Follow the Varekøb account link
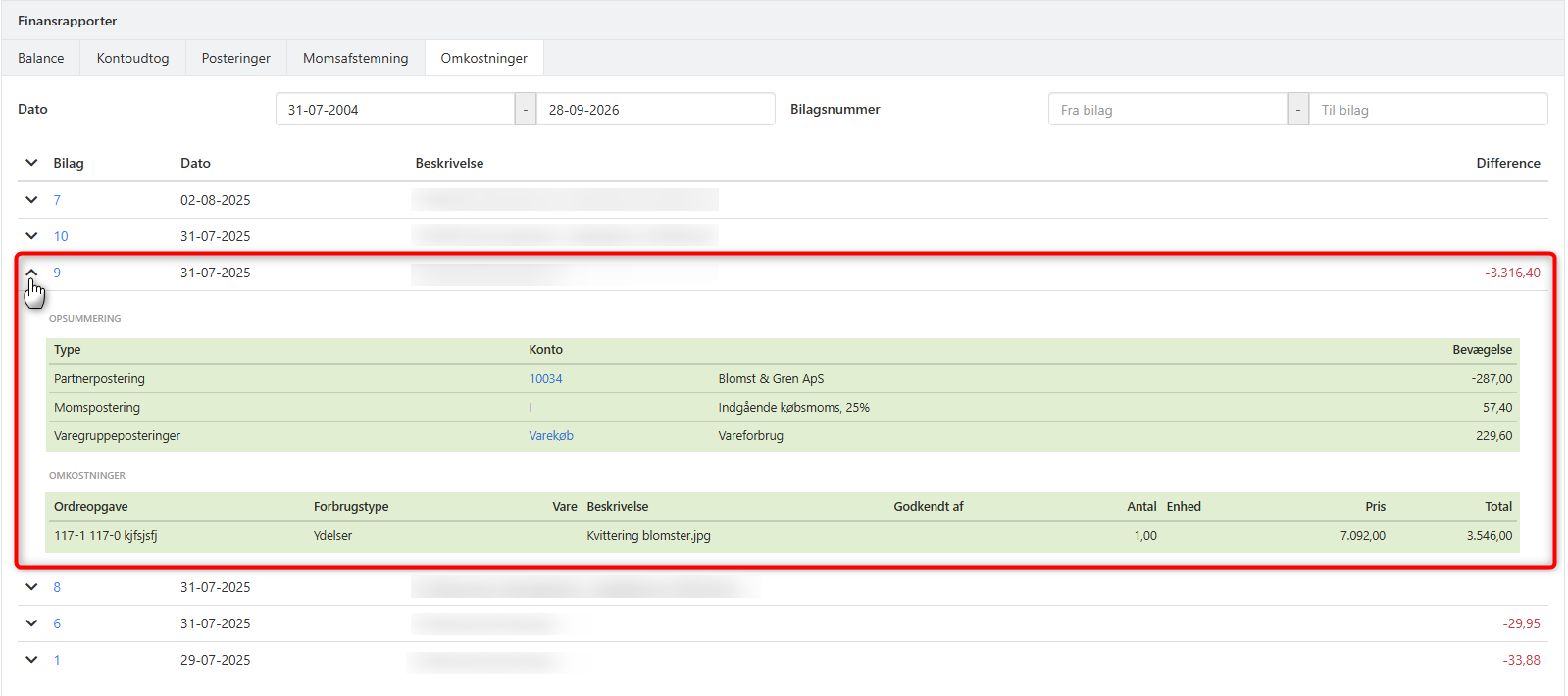Image resolution: width=1568 pixels, height=696 pixels. click(x=551, y=436)
